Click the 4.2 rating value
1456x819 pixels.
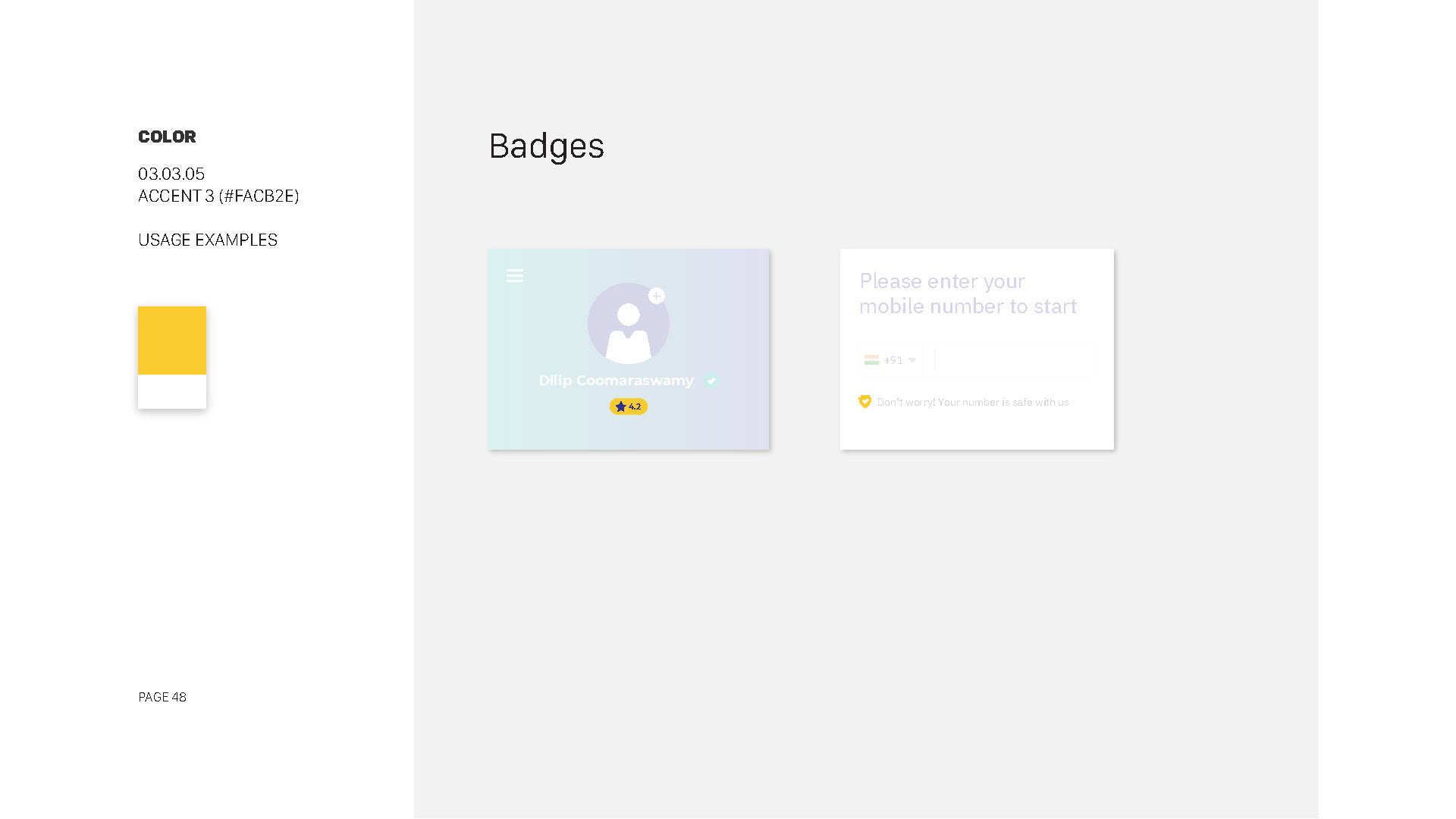click(x=635, y=406)
